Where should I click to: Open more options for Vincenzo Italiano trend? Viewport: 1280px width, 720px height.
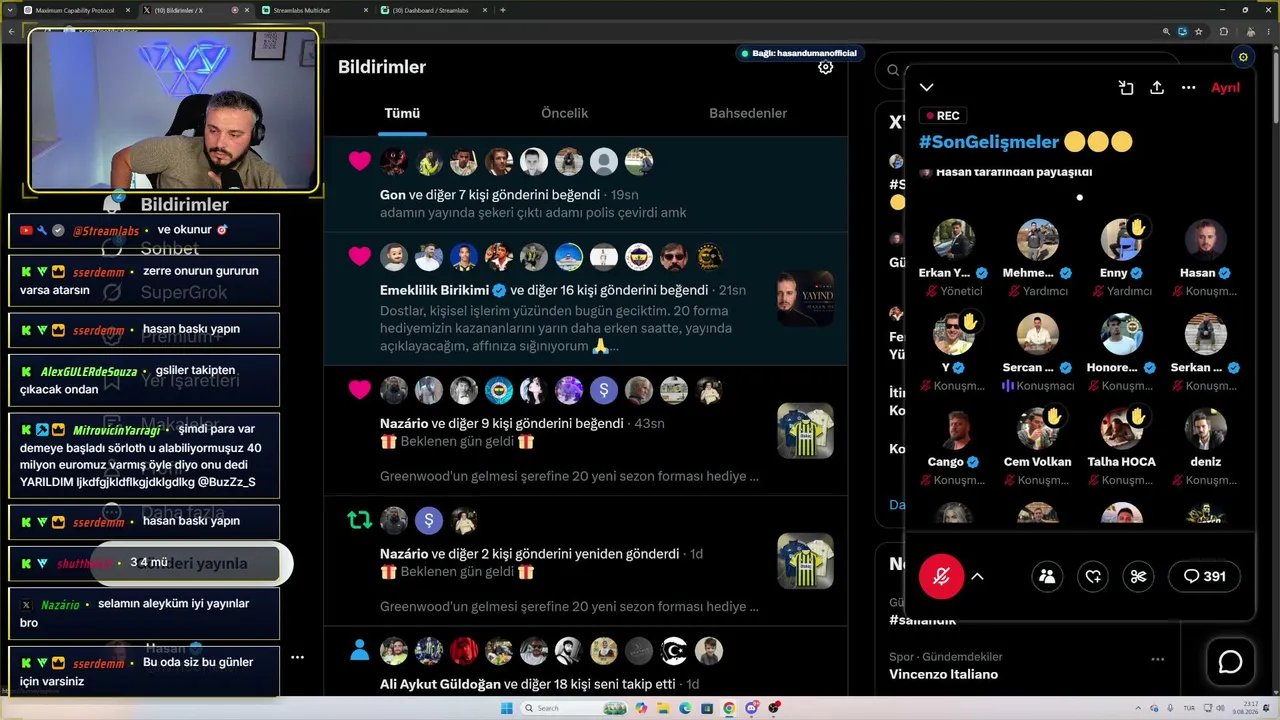[x=1157, y=659]
